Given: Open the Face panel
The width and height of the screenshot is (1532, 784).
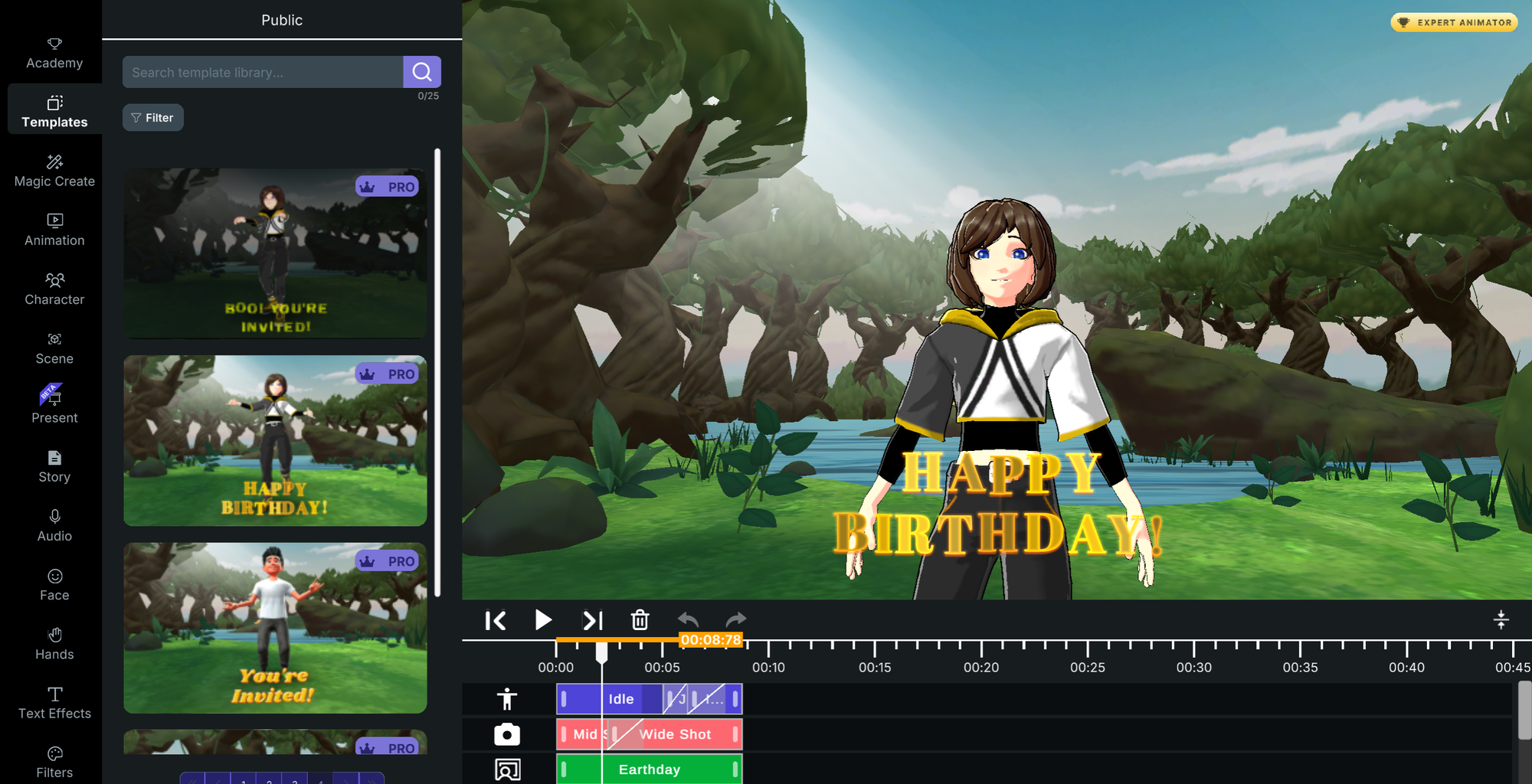Looking at the screenshot, I should (54, 584).
